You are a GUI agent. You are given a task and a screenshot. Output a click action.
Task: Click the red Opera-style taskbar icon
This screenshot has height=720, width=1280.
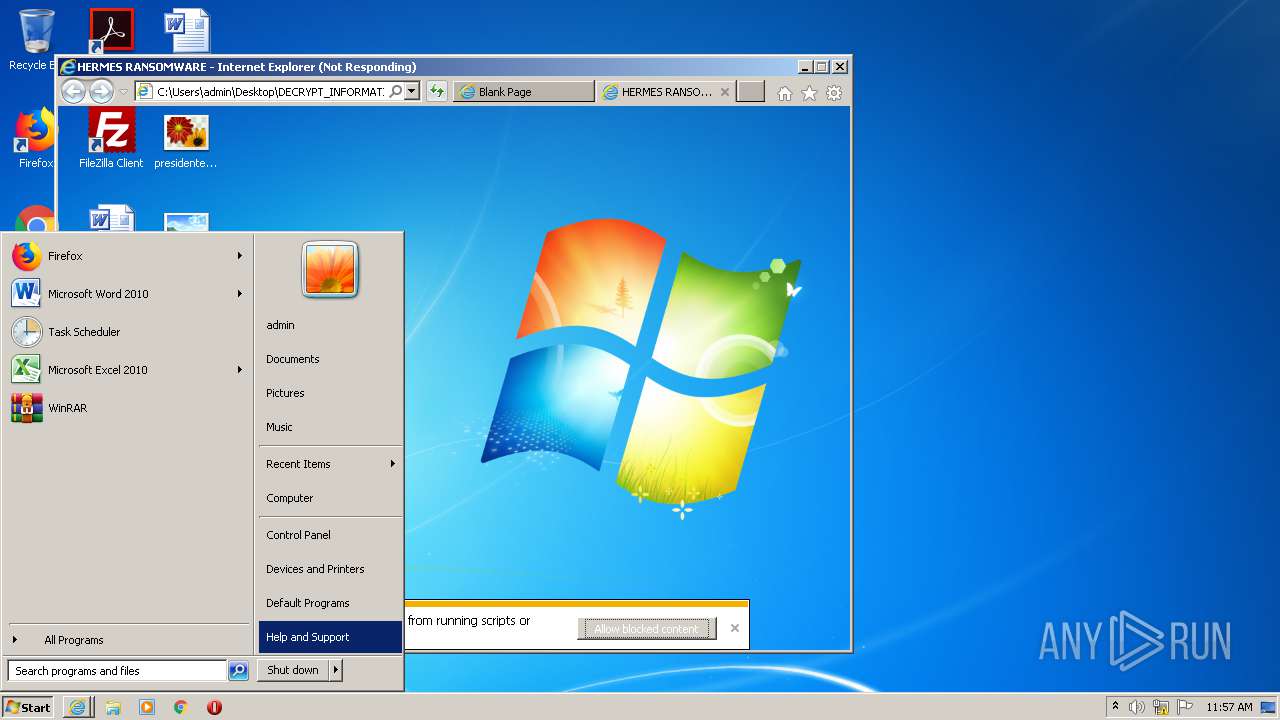[x=214, y=707]
